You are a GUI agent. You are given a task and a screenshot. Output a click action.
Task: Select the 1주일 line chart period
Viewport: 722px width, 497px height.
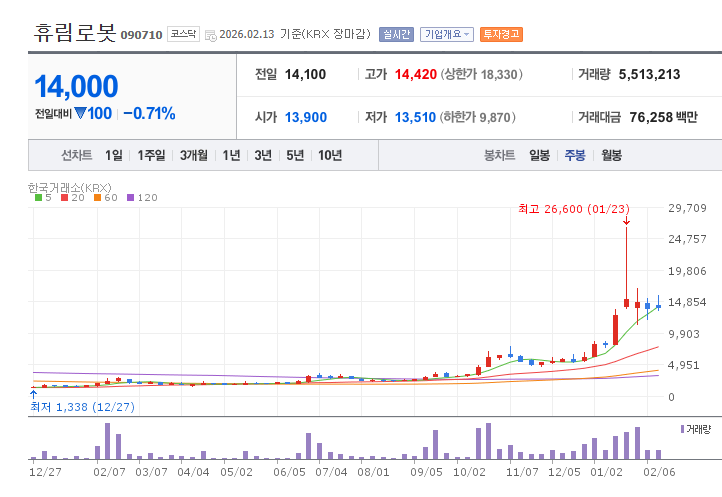[151, 155]
